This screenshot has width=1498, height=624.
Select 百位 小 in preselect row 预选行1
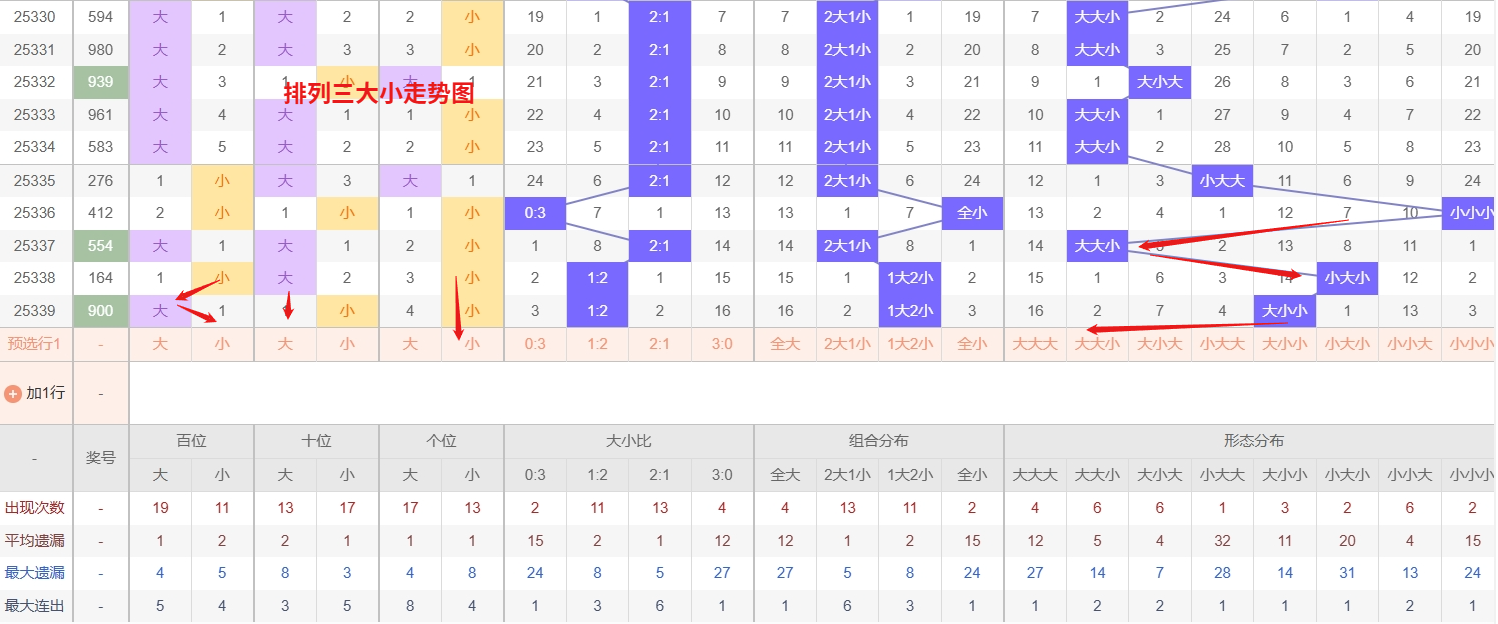tap(222, 344)
